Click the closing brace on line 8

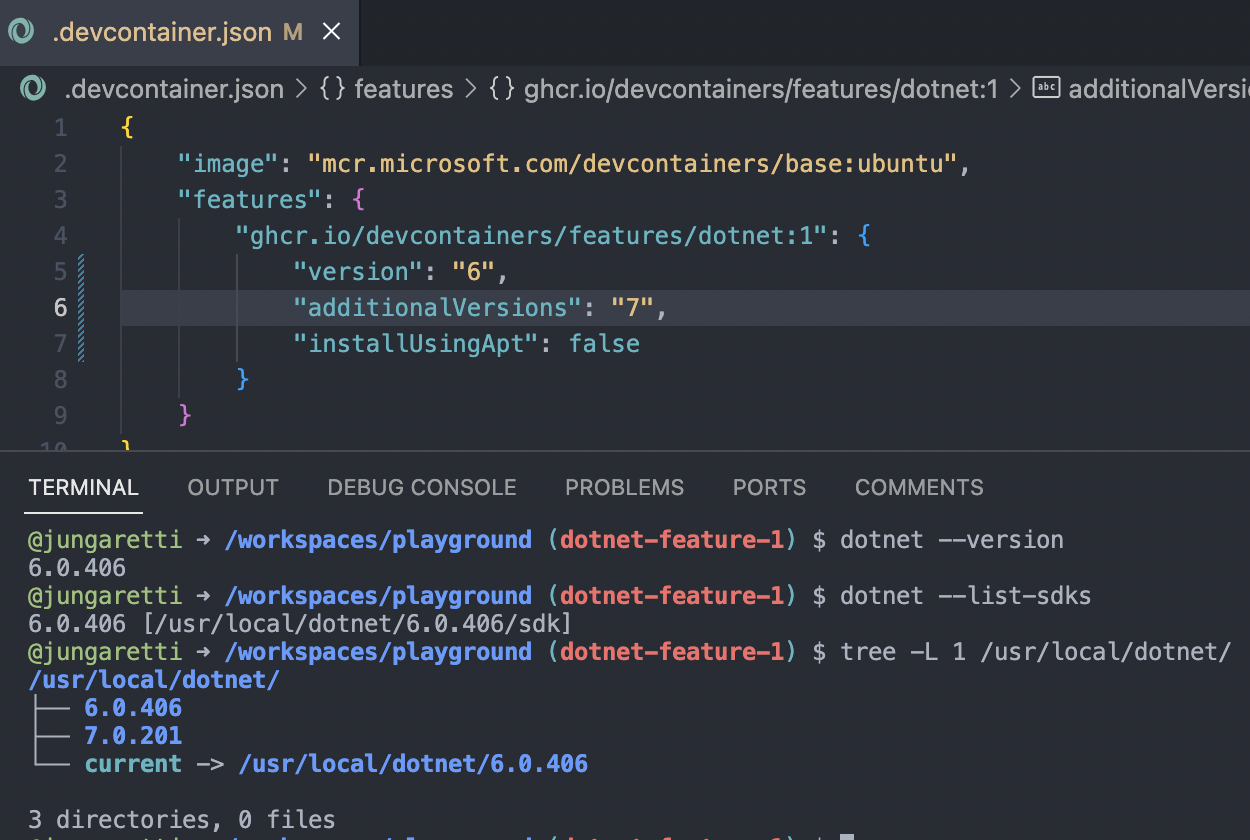coord(242,380)
